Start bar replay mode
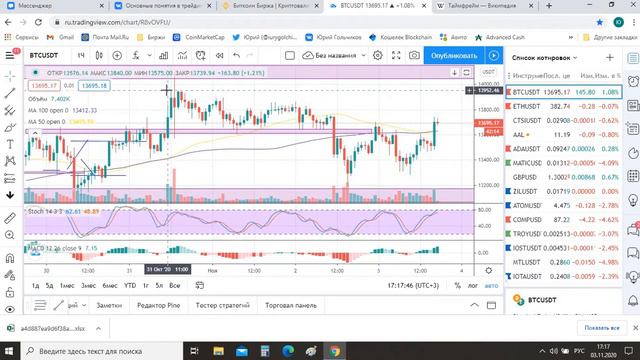This screenshot has width=640, height=360. [219, 55]
